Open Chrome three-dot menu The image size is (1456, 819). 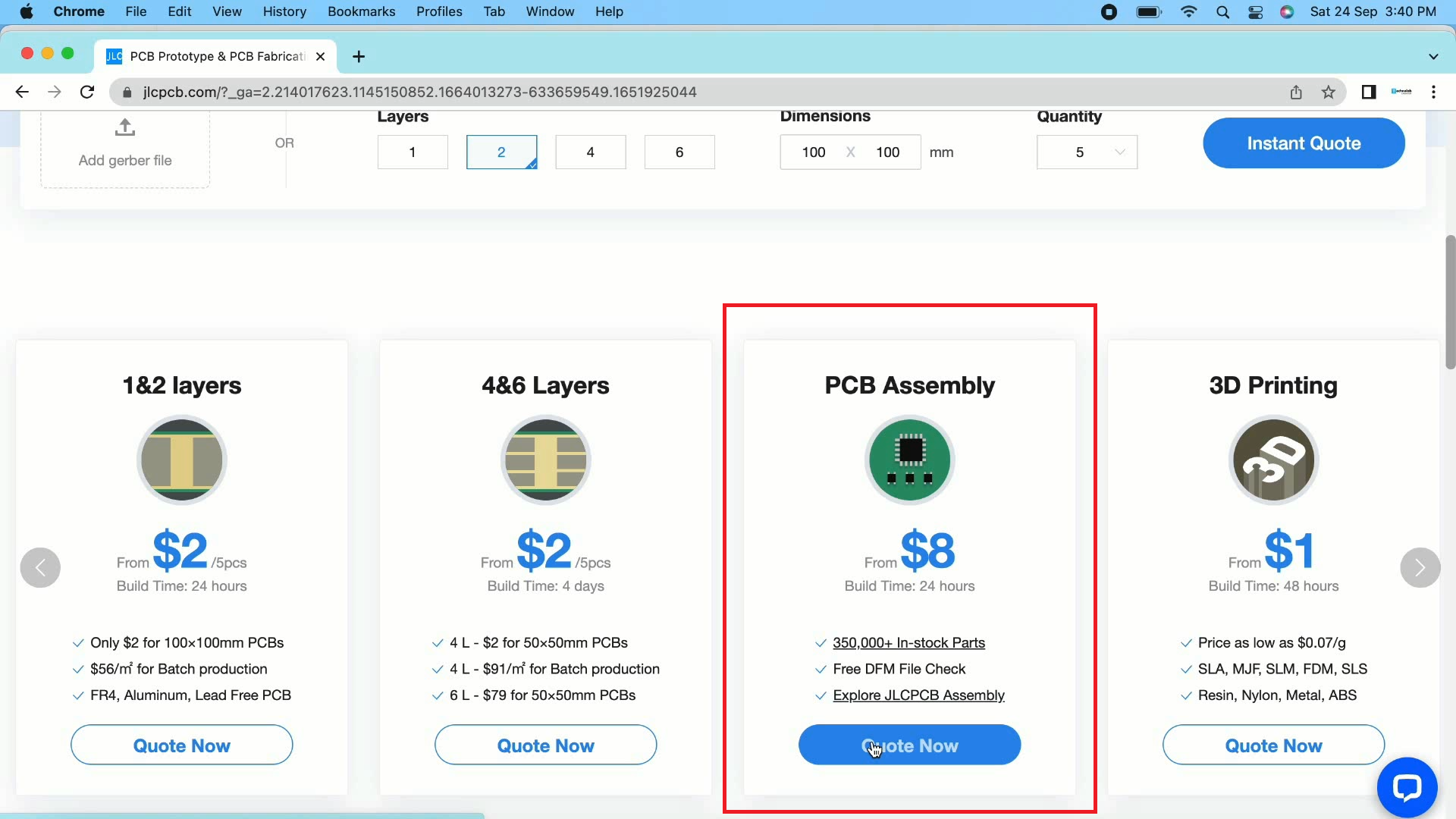1433,92
